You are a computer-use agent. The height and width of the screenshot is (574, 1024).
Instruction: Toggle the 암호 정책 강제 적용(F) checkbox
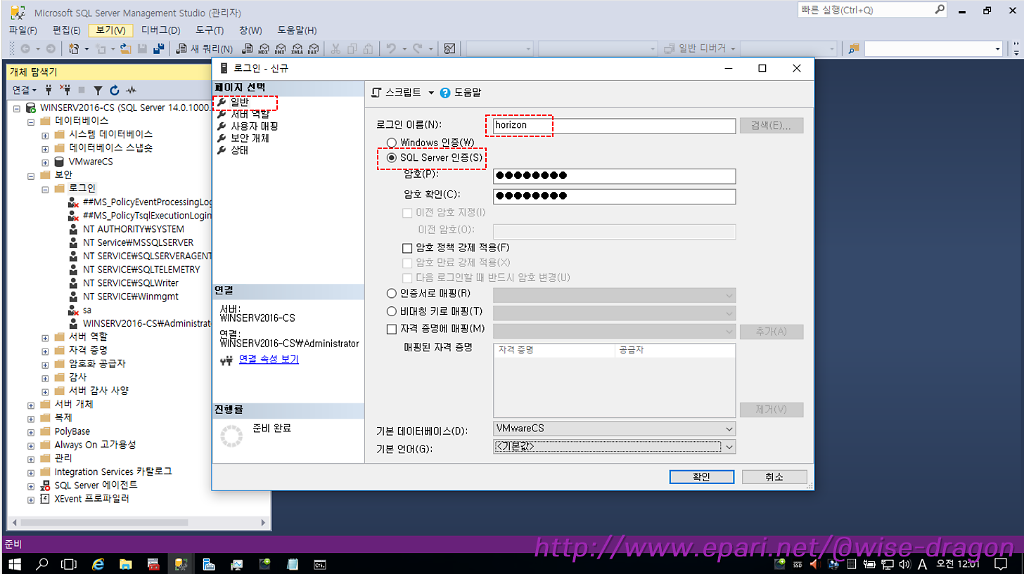pos(407,247)
